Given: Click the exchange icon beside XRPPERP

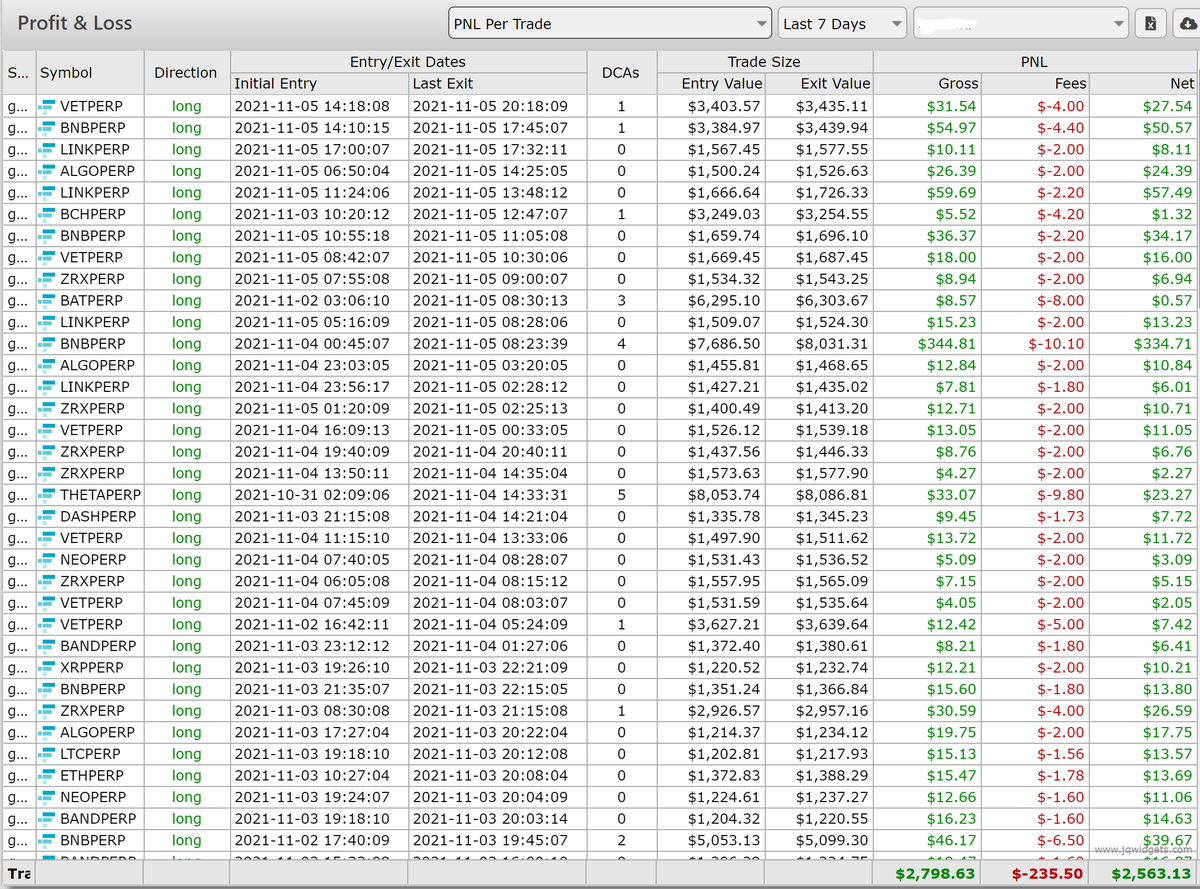Looking at the screenshot, I should [47, 668].
